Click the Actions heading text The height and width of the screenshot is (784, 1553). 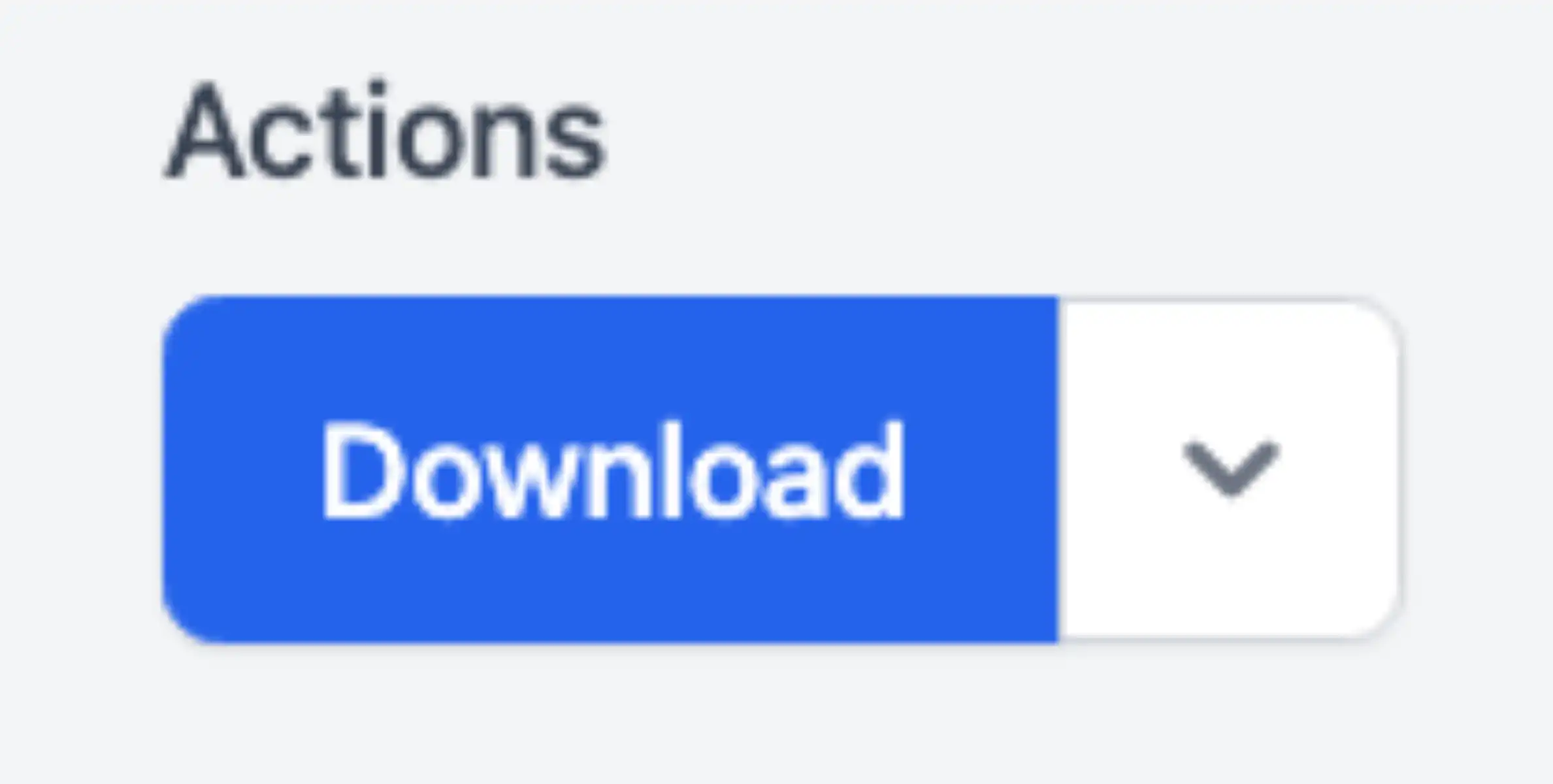coord(385,131)
